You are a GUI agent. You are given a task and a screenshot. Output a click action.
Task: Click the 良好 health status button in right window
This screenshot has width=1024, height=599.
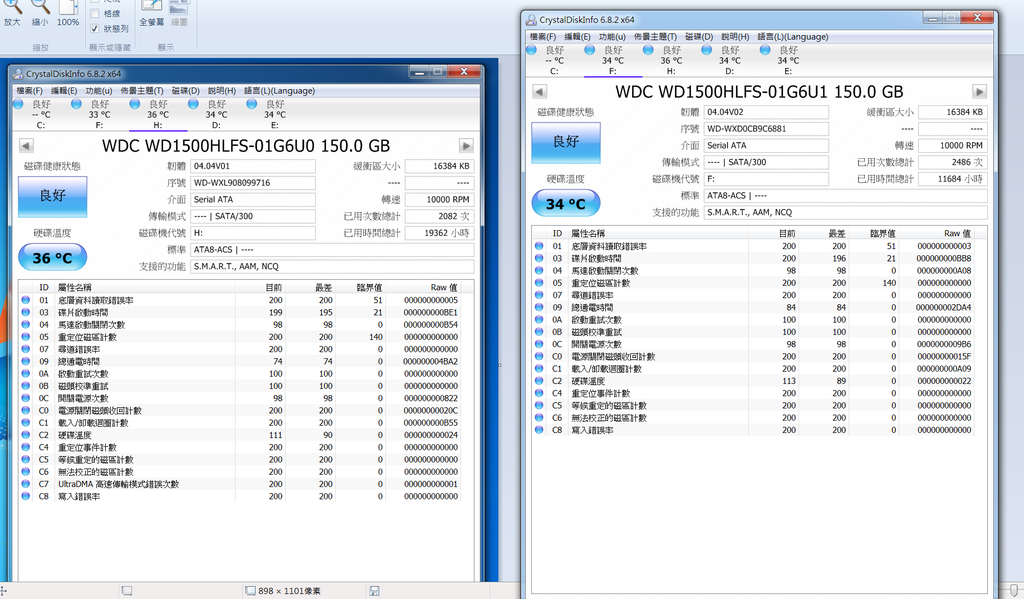565,142
